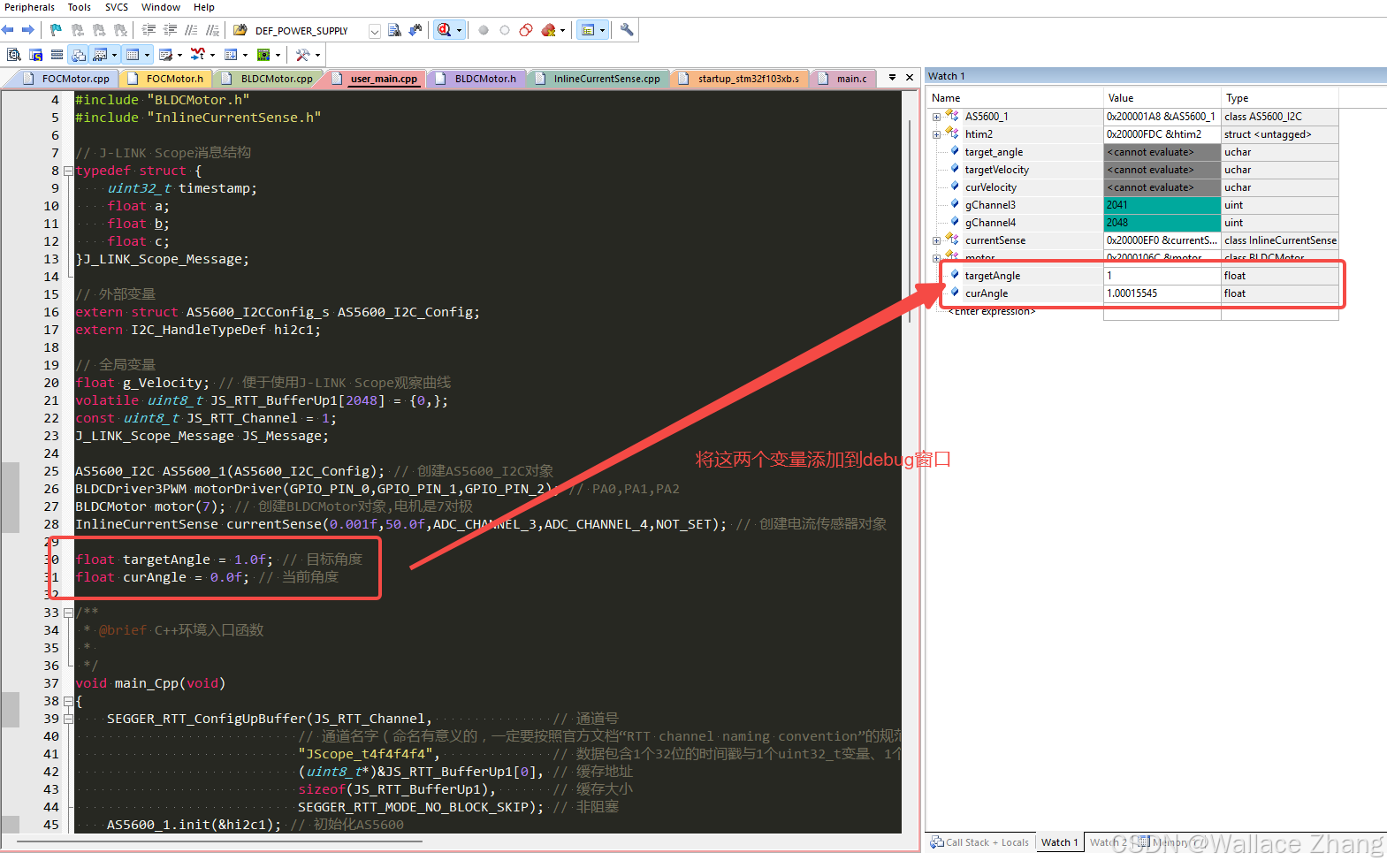Click the editor vertical scrollbar
Screen dimensions: 1387x868
(910, 221)
